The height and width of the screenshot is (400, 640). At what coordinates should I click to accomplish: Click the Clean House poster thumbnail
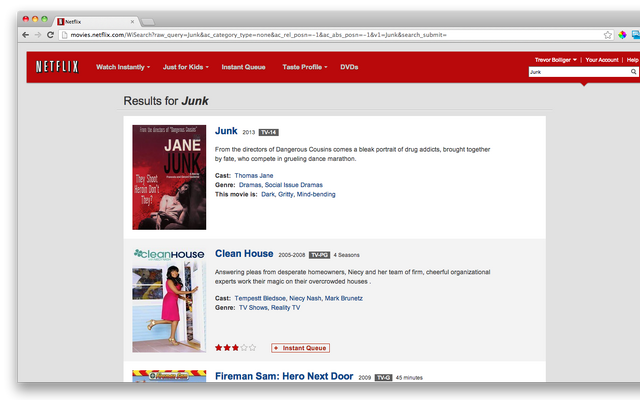coord(169,300)
